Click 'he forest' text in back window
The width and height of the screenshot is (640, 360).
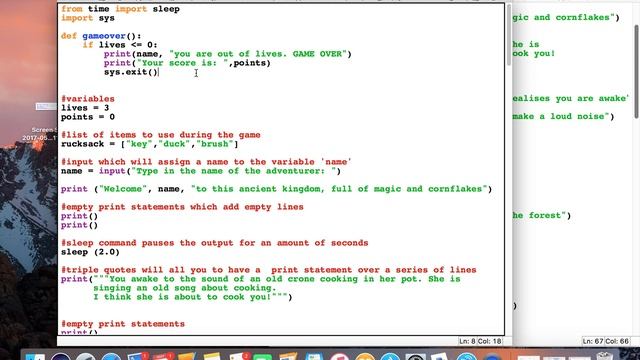(542, 215)
